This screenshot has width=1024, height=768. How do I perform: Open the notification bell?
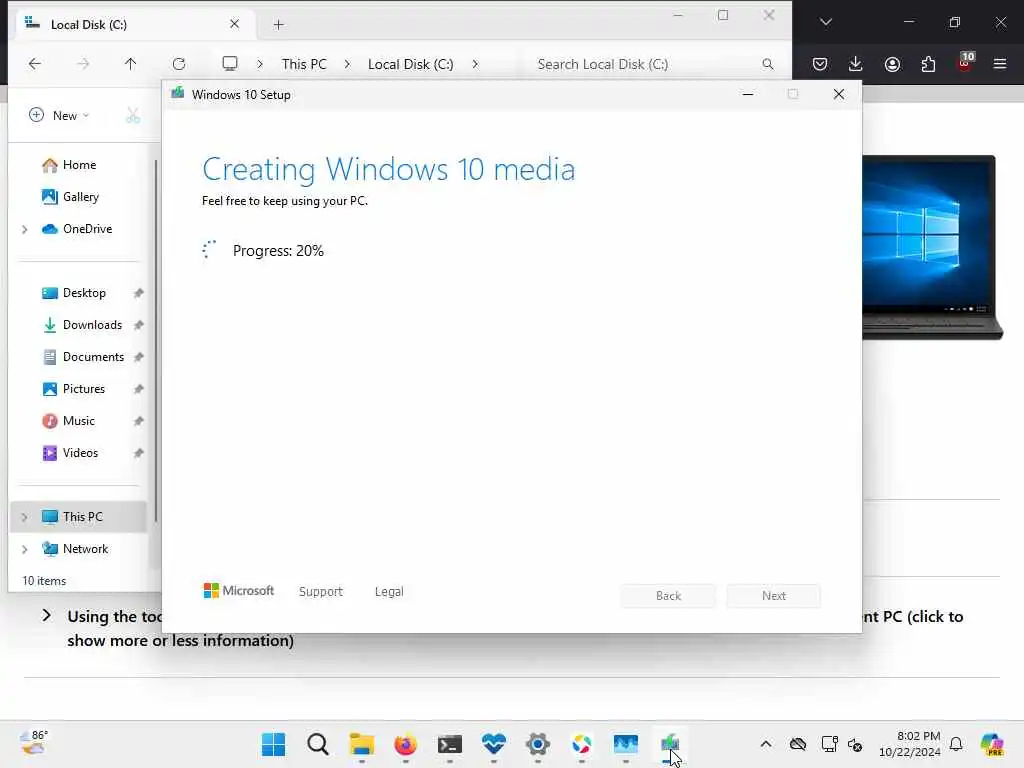tap(956, 744)
